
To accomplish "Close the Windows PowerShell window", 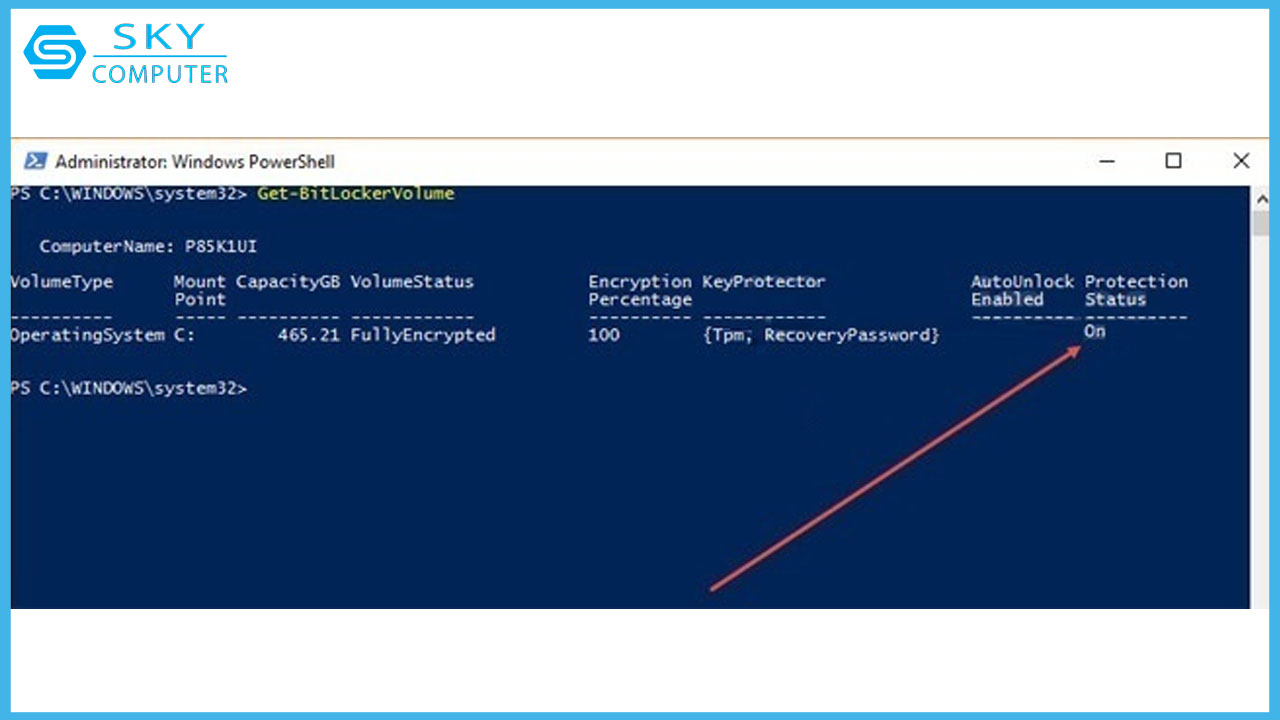I will point(1241,161).
